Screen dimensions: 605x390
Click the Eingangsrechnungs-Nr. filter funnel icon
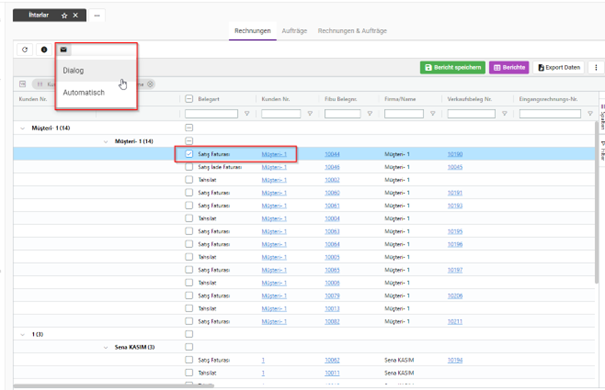tap(590, 113)
